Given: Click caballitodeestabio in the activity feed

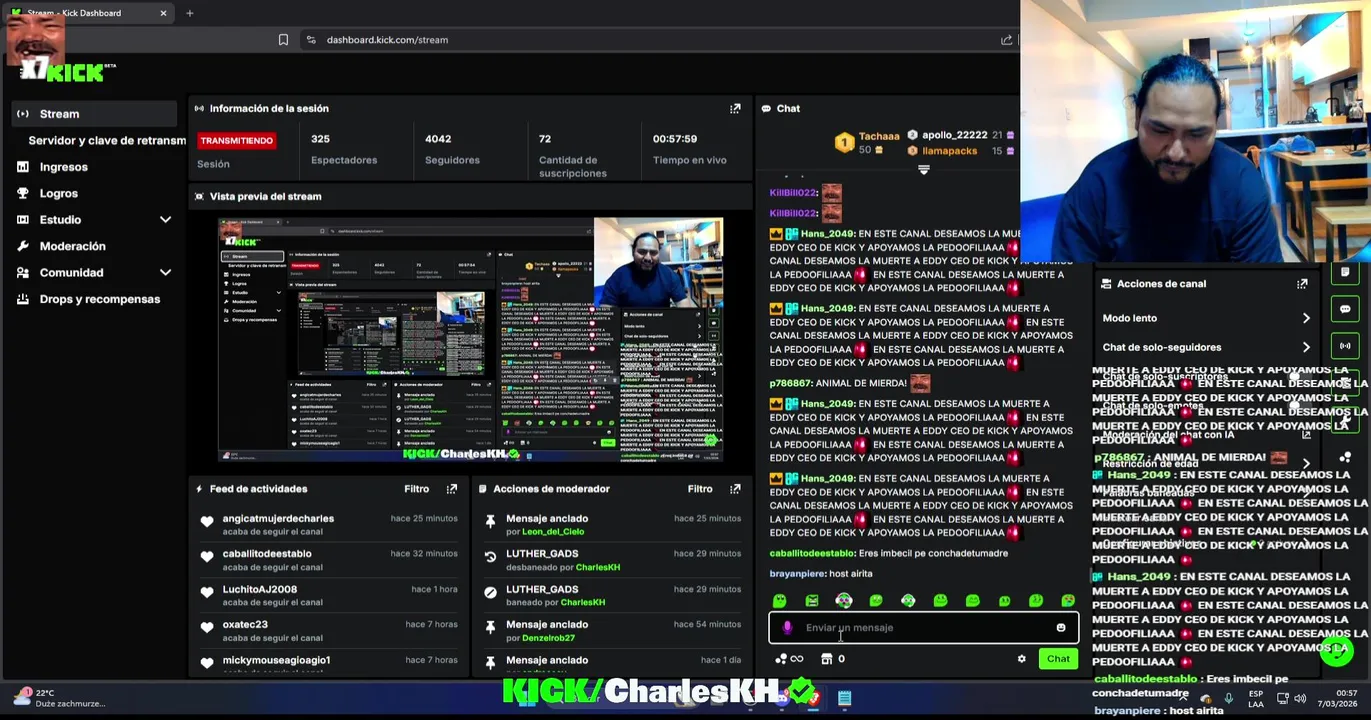Looking at the screenshot, I should [x=267, y=554].
